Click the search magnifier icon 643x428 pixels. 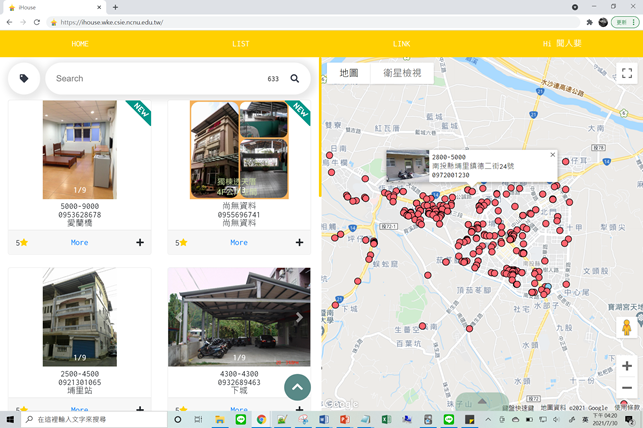tap(294, 78)
